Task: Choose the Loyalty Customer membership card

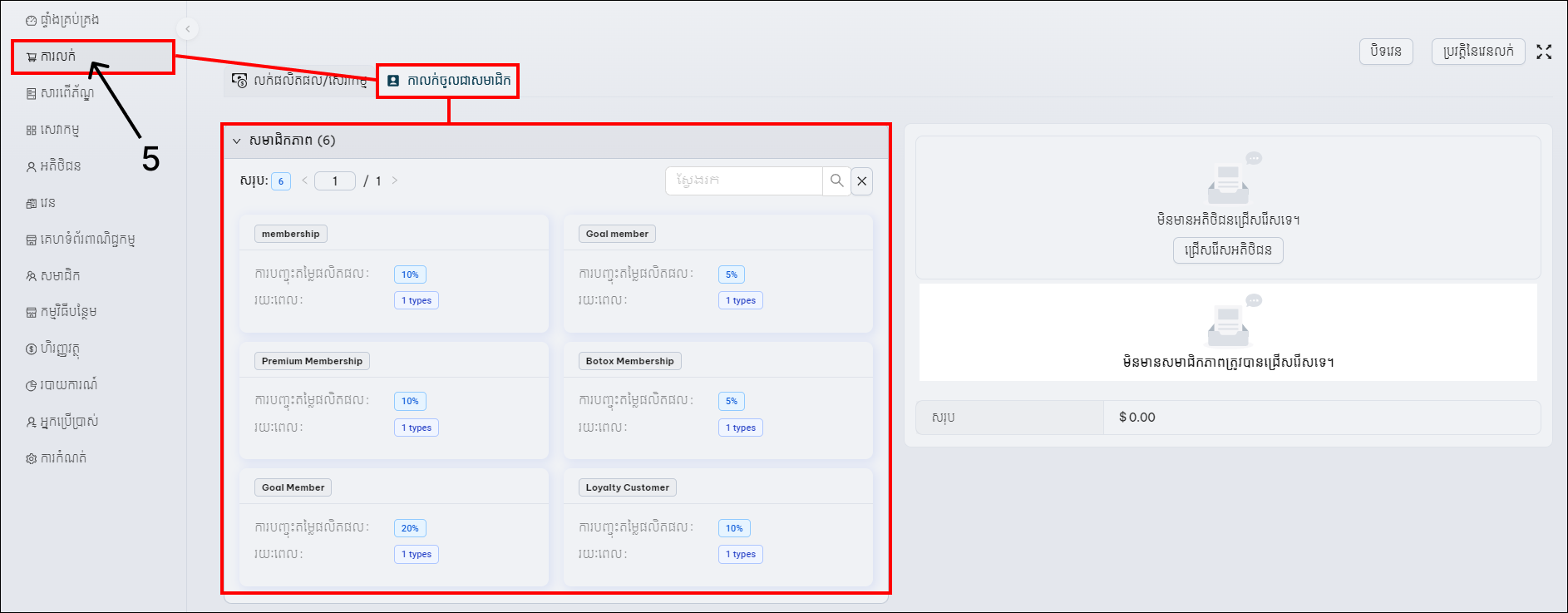Action: 718,527
